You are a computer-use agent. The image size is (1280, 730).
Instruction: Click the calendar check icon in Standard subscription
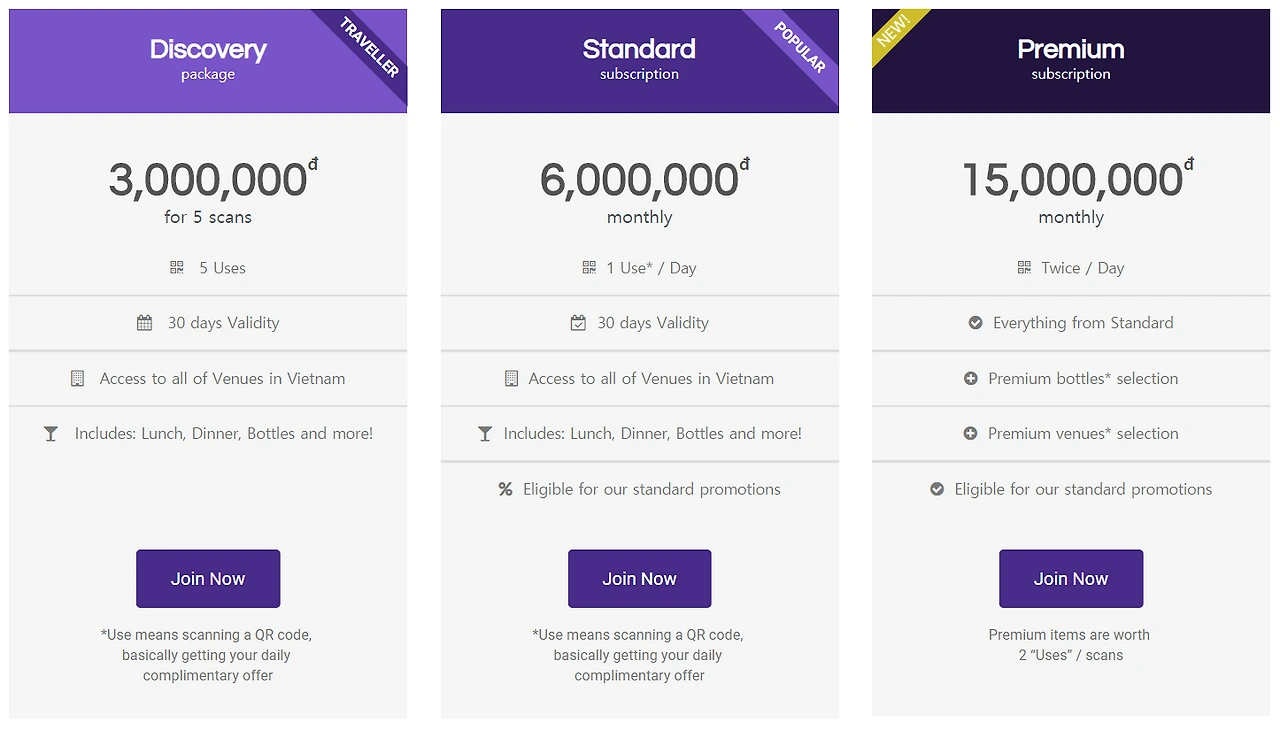578,323
